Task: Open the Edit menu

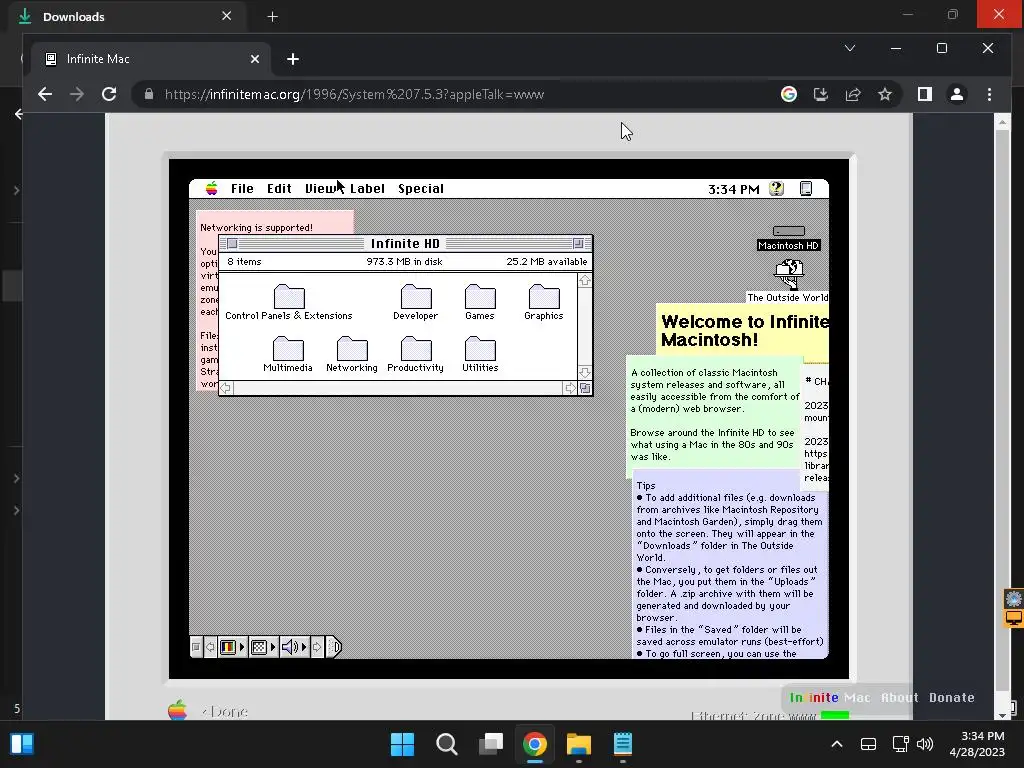Action: click(x=279, y=189)
